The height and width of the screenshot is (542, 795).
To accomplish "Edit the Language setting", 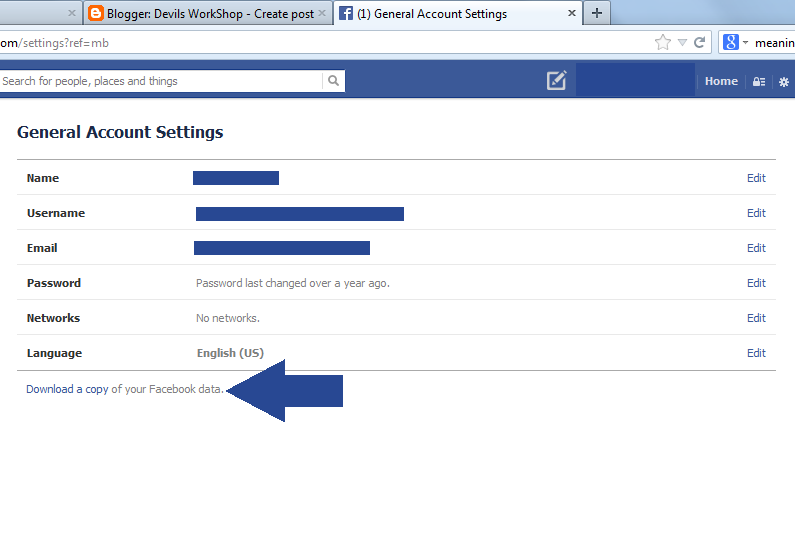I will click(x=756, y=353).
